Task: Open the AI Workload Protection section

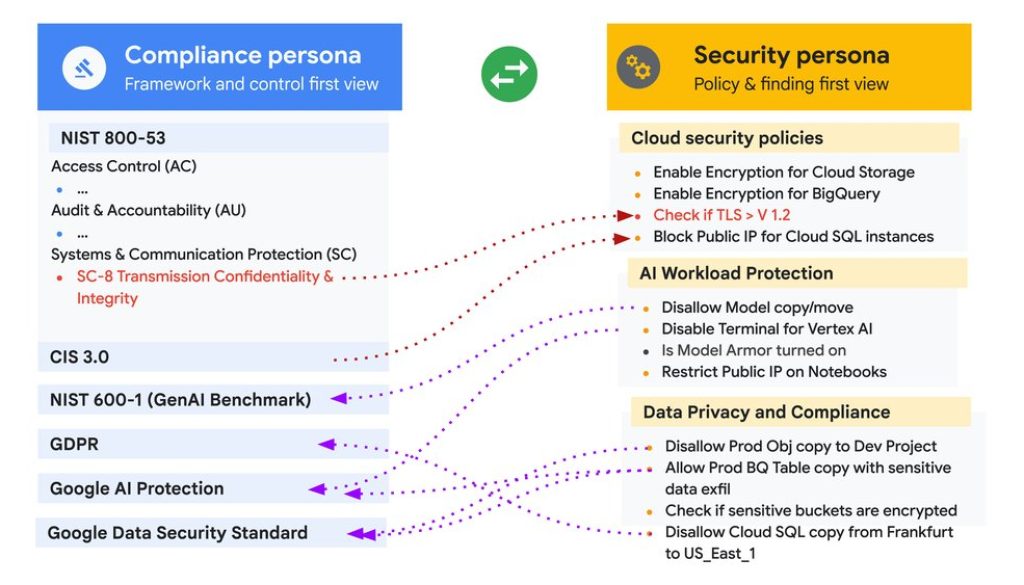Action: [x=736, y=273]
